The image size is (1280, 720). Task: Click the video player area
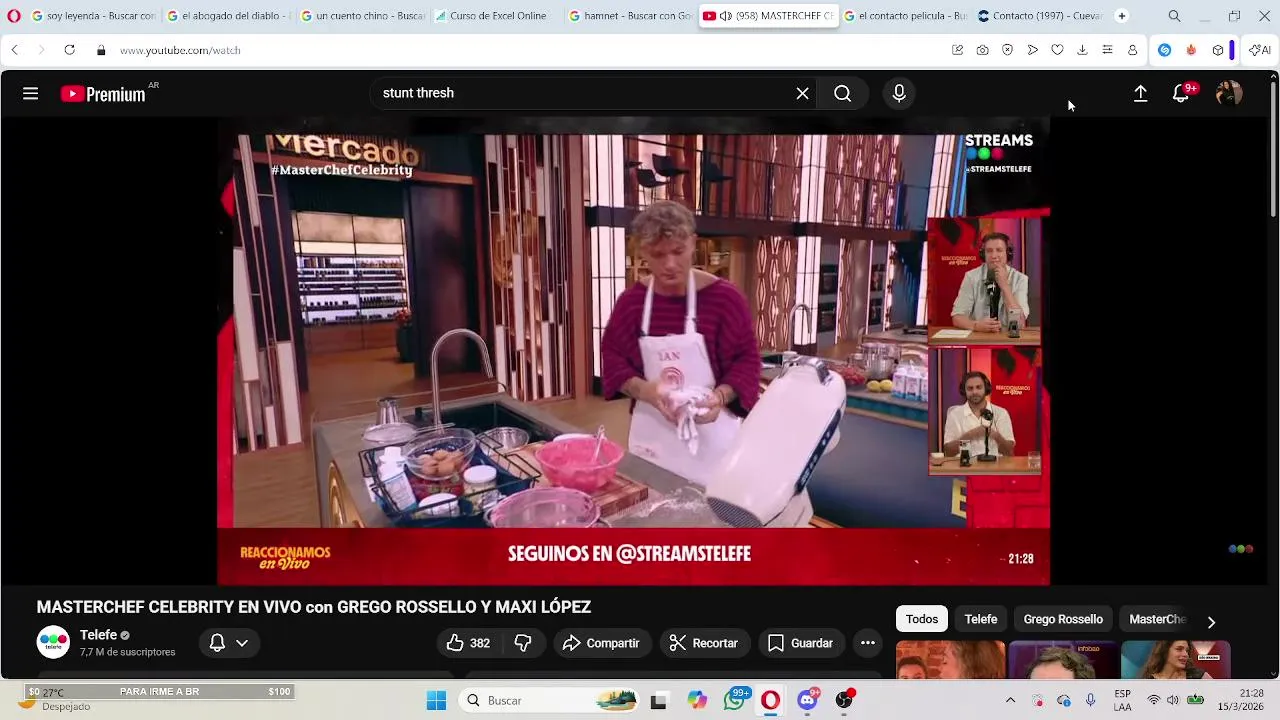point(633,351)
